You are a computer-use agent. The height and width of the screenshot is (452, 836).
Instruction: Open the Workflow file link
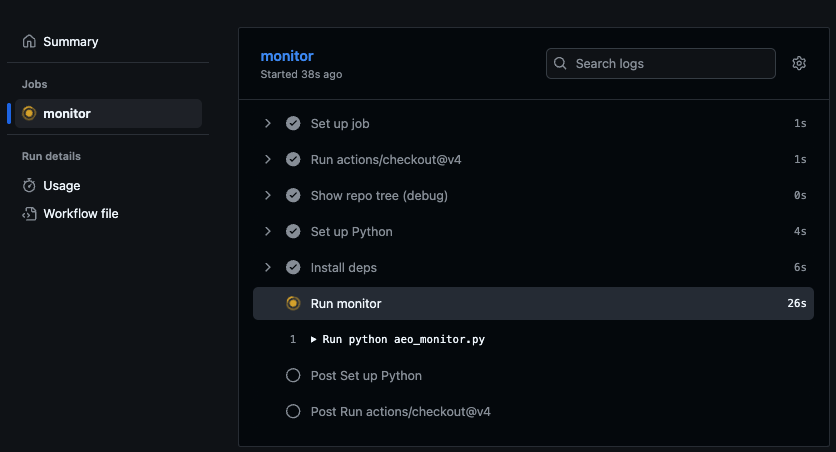pyautogui.click(x=80, y=214)
